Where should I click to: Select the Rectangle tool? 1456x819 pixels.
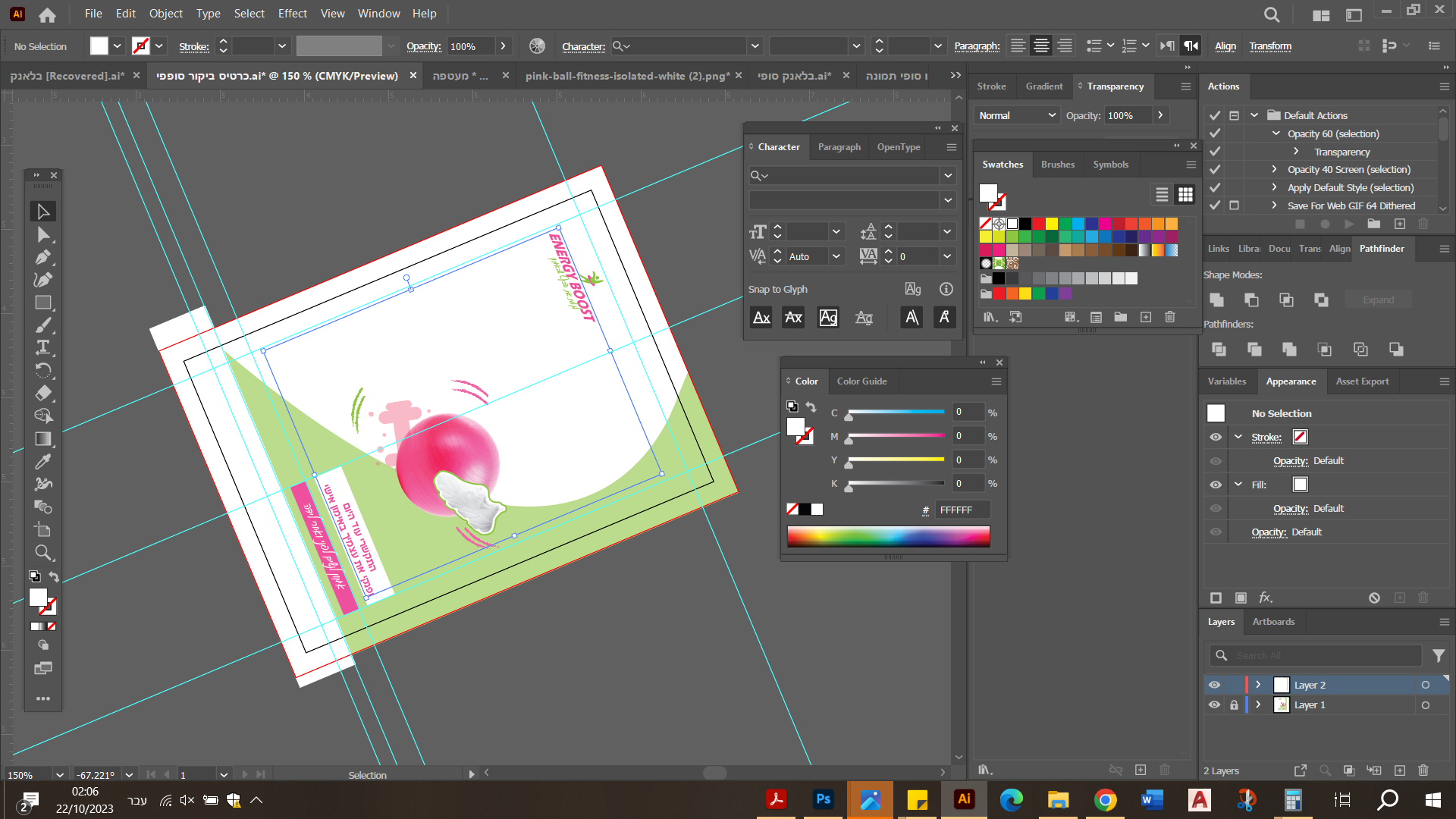click(x=43, y=303)
